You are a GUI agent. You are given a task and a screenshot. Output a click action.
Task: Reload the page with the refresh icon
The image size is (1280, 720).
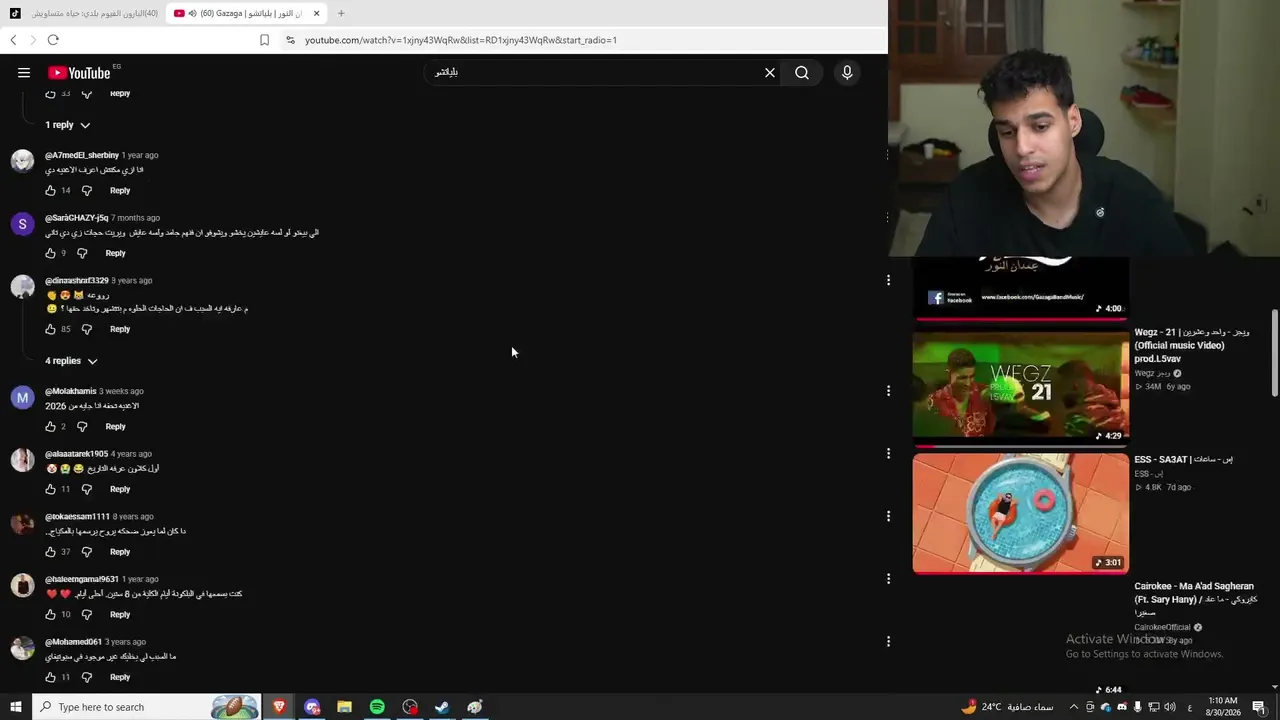(53, 40)
